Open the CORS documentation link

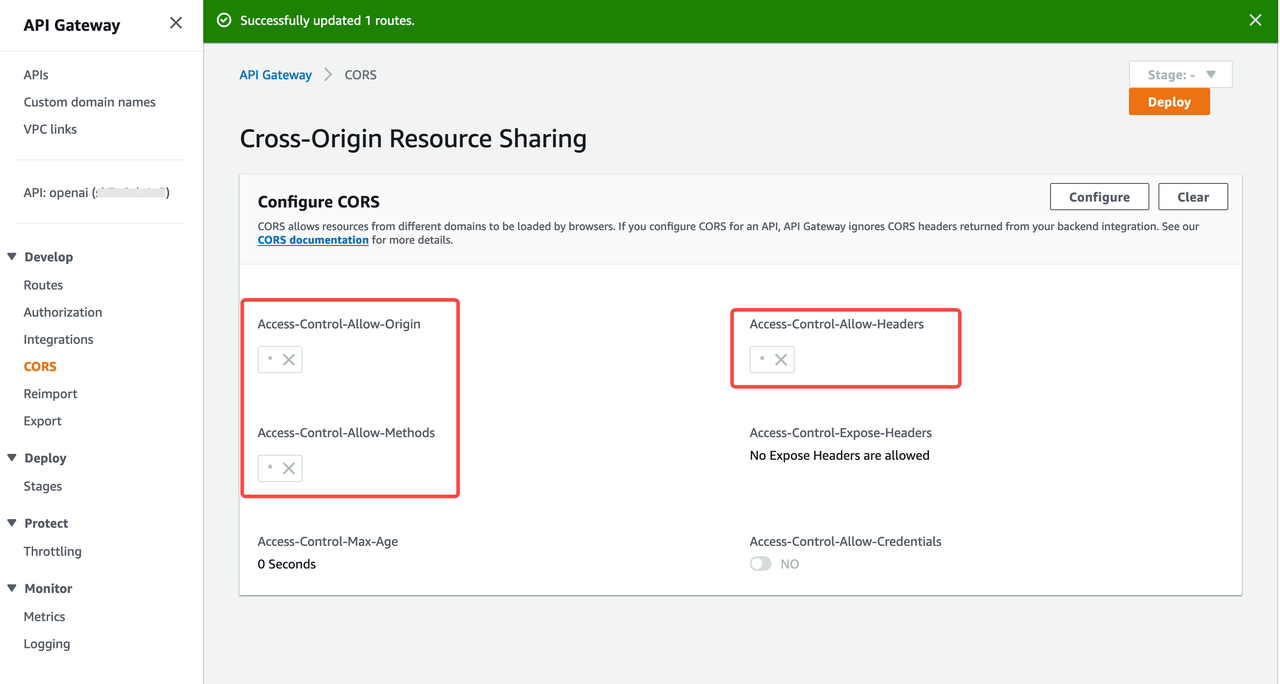[x=313, y=240]
